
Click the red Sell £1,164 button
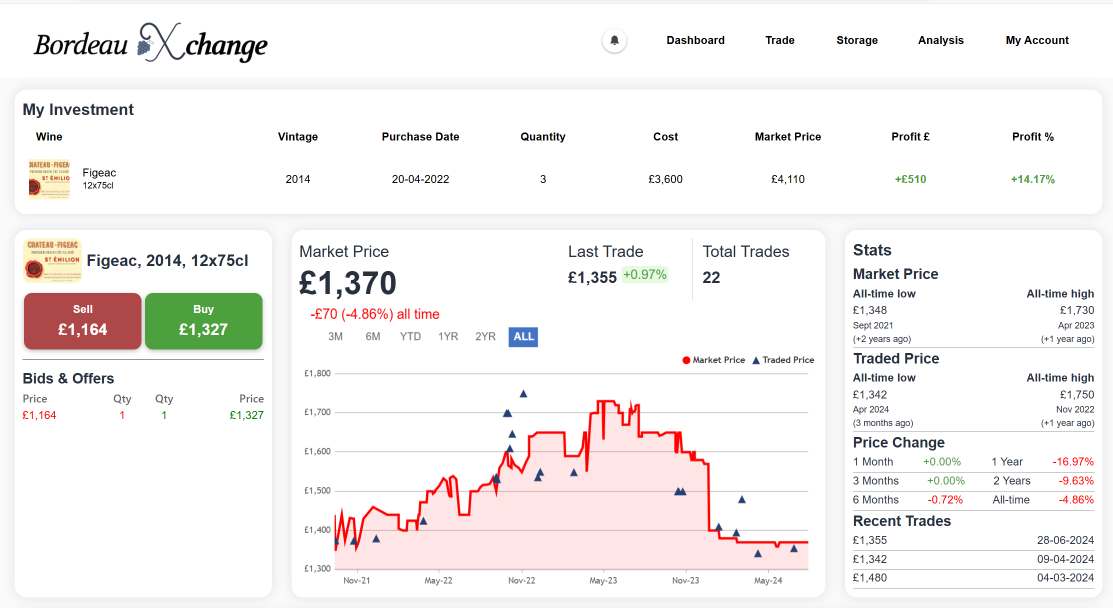[82, 321]
